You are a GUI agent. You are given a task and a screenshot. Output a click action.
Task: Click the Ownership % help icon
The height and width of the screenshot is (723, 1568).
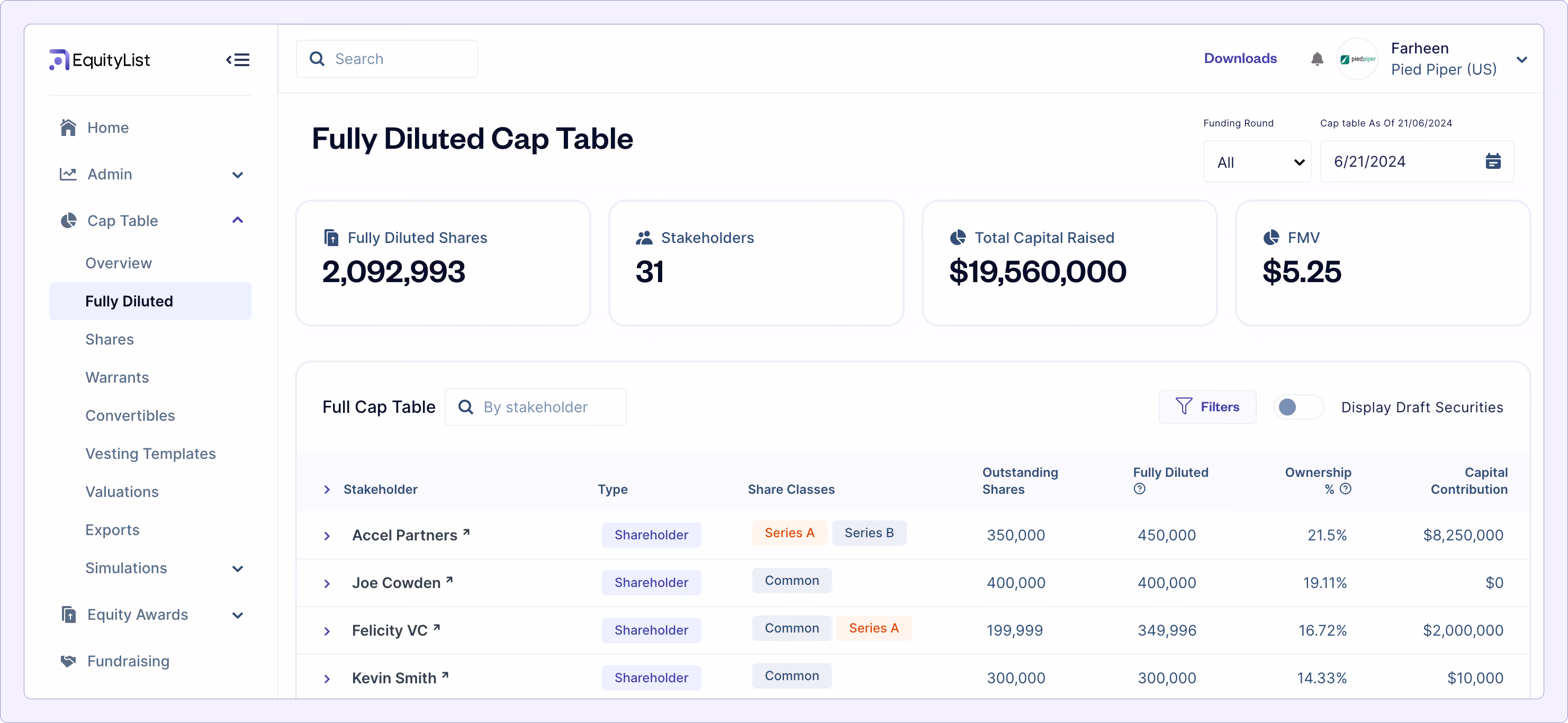(x=1346, y=489)
